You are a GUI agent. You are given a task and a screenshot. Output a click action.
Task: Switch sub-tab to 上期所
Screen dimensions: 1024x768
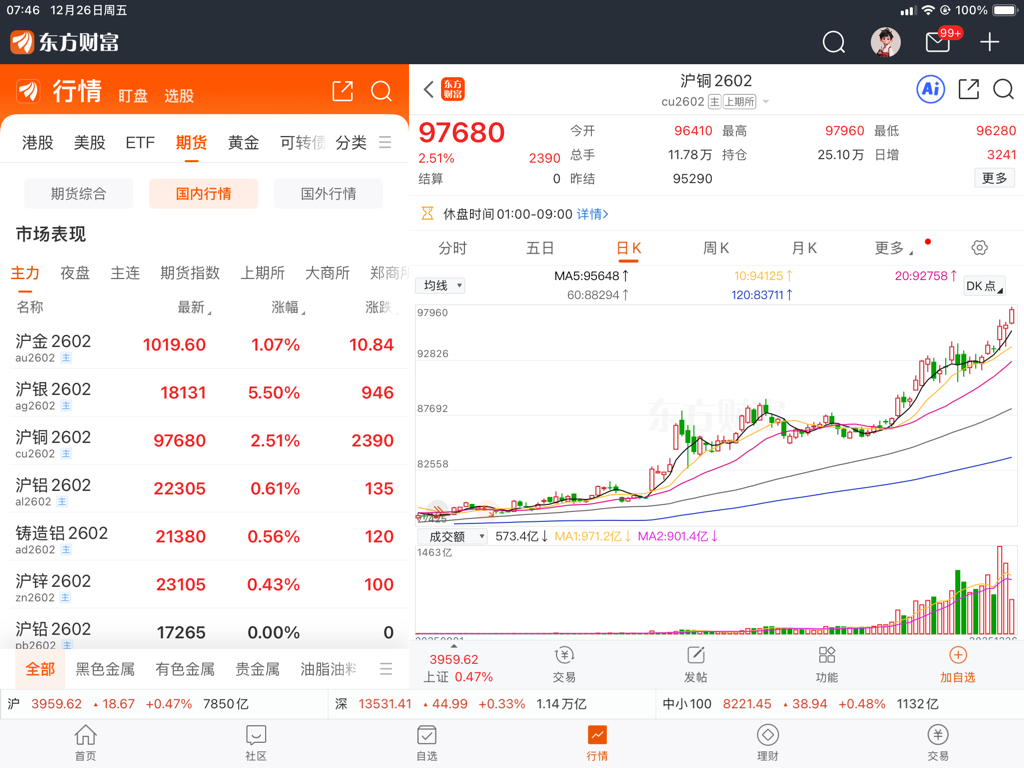(263, 273)
